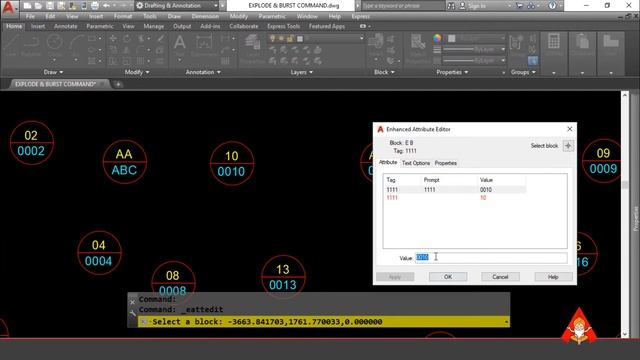Expand the Groups panel flyout
Viewport: 640px width, 360px height.
(x=523, y=72)
